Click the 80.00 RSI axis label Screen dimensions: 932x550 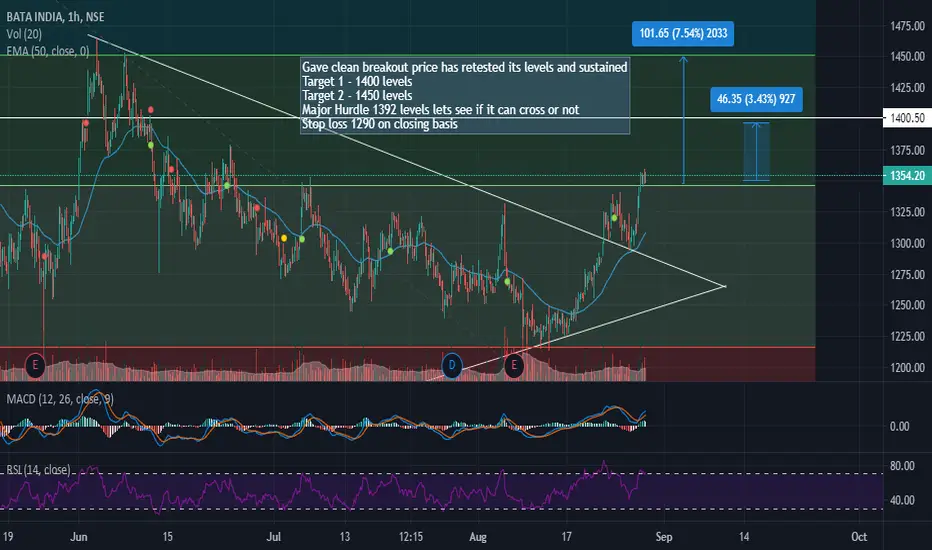click(902, 466)
